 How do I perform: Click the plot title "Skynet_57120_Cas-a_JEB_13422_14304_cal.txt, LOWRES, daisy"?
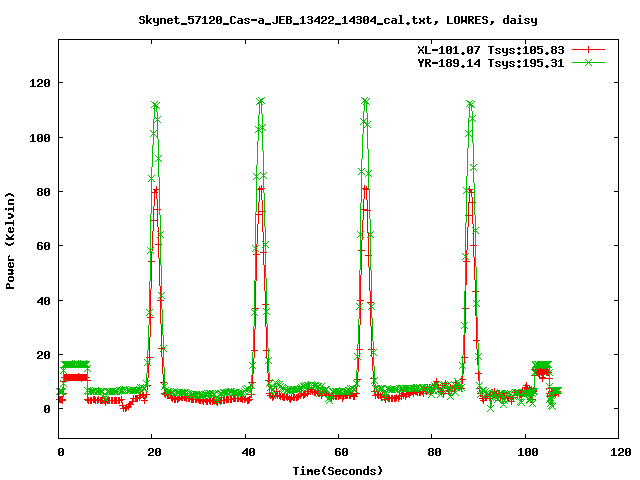coord(338,20)
